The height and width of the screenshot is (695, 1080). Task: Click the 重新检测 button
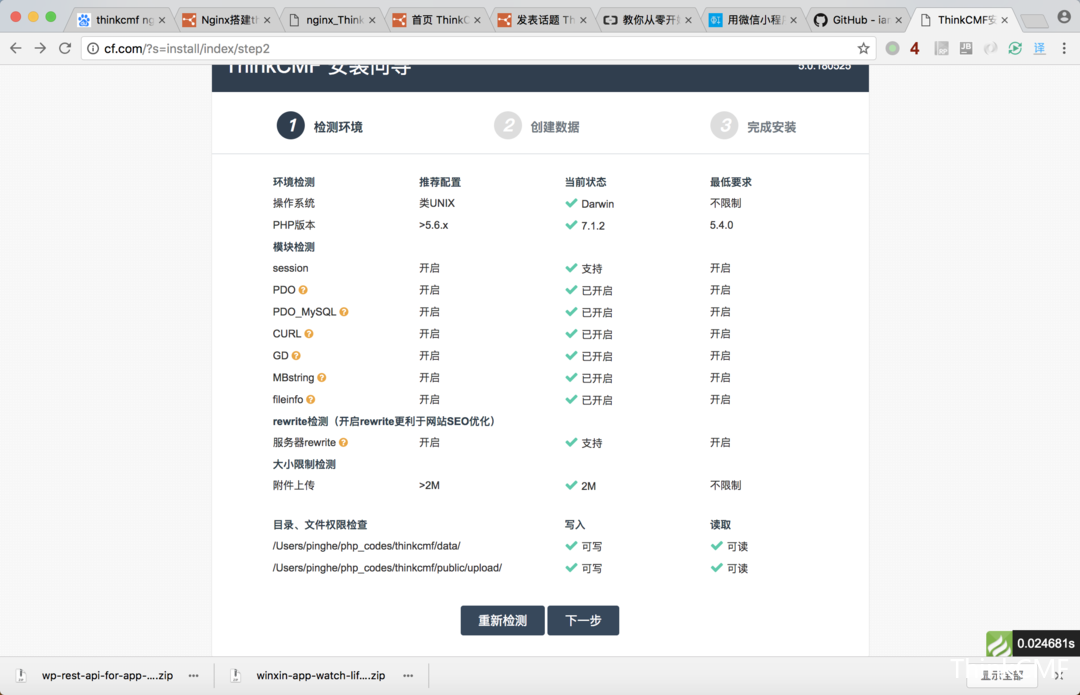[503, 621]
